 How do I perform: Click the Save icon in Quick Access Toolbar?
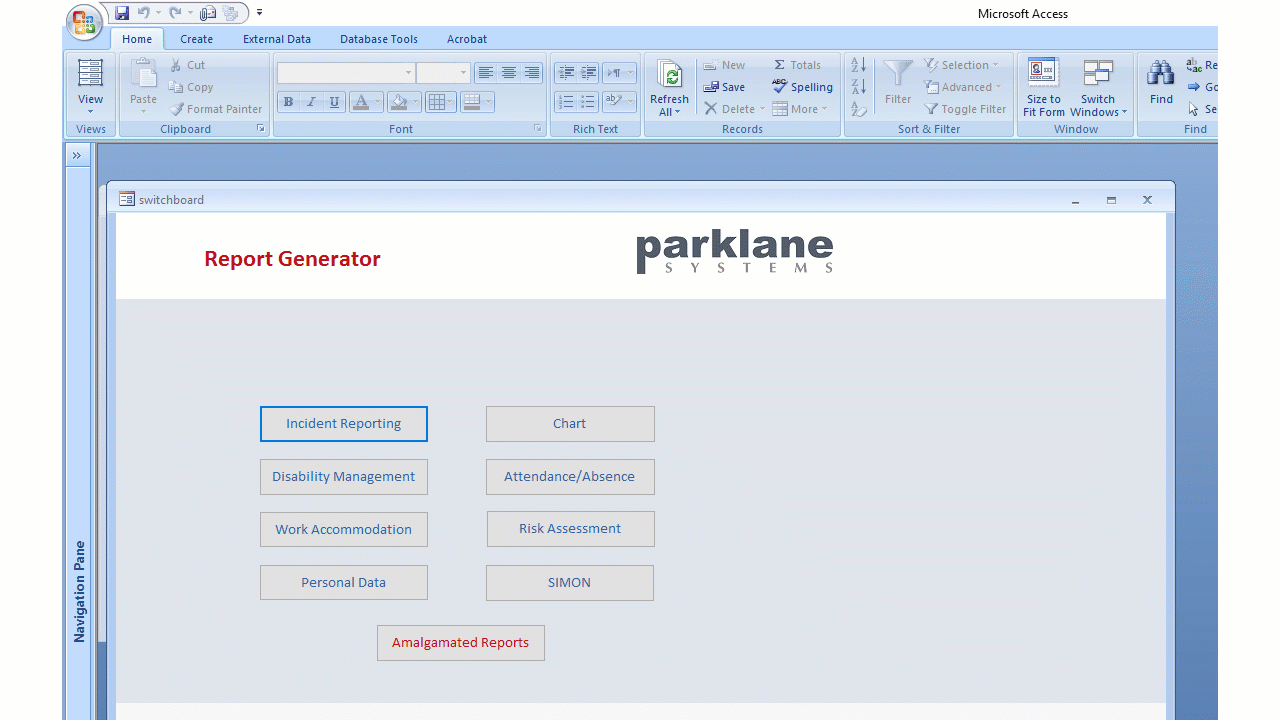coord(122,13)
